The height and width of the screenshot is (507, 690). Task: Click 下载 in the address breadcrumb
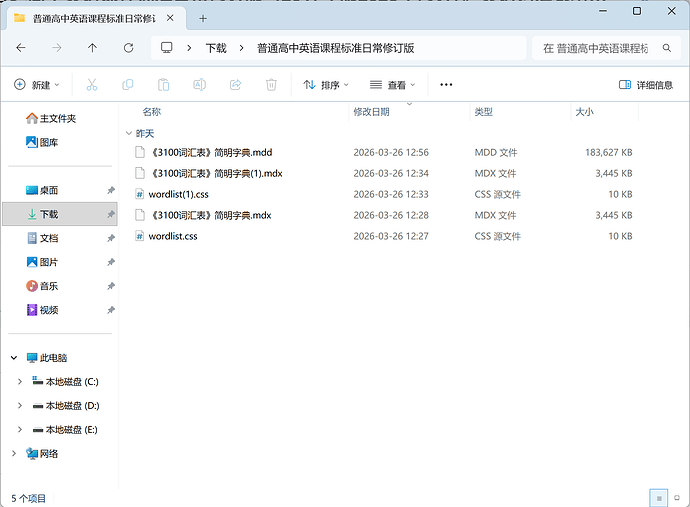(x=216, y=48)
